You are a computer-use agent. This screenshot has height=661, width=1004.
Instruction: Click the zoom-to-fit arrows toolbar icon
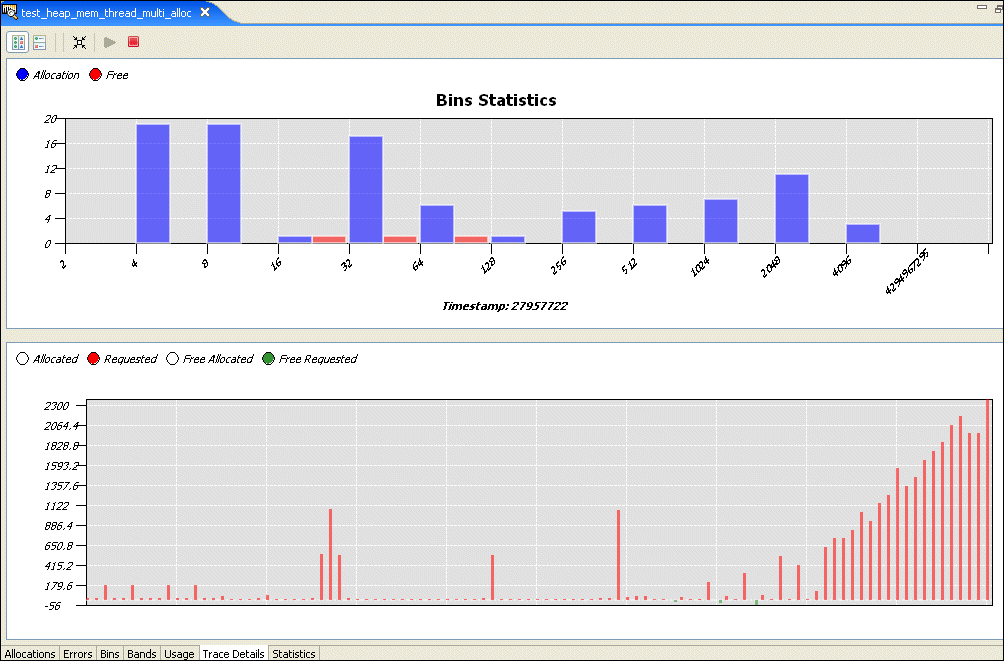click(79, 42)
